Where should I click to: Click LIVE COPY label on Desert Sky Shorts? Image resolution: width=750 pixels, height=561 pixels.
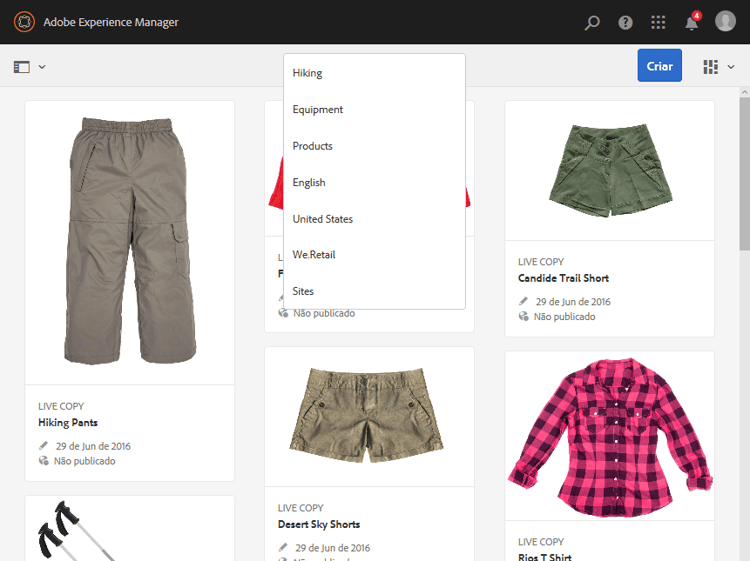click(301, 508)
